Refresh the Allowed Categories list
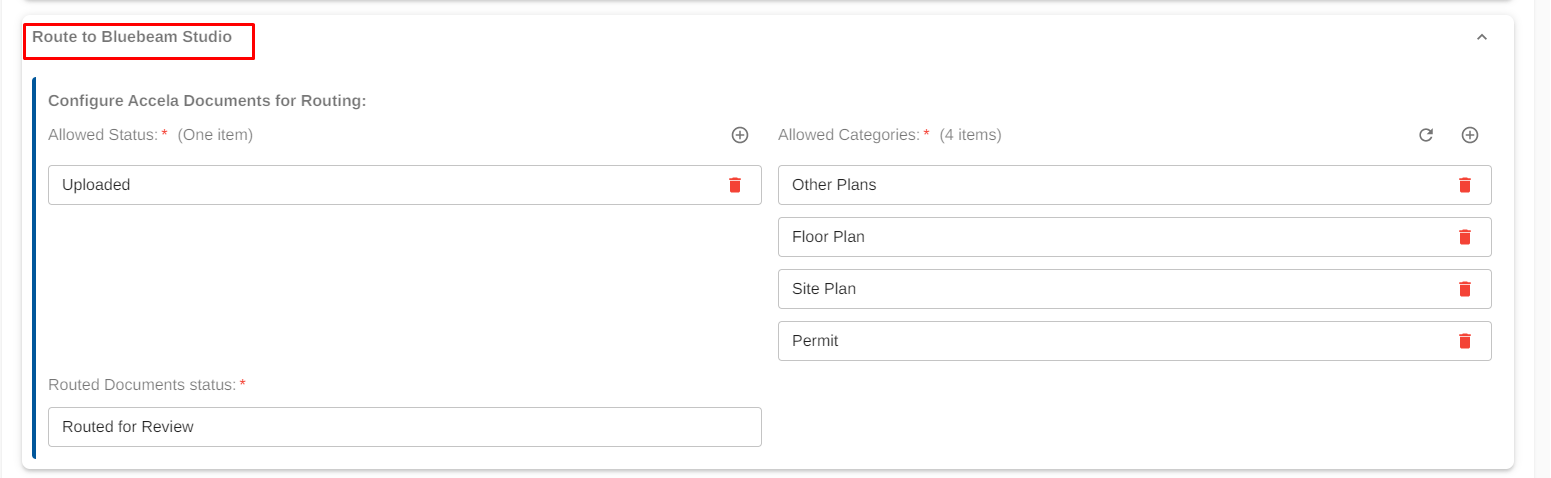The image size is (1551, 478). coord(1426,135)
